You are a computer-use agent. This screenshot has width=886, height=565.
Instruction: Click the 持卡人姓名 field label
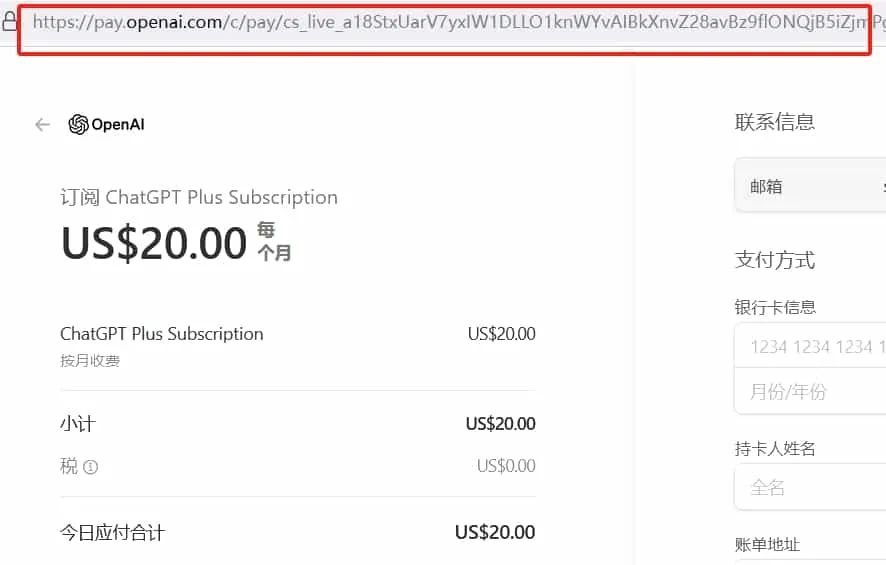coord(775,449)
